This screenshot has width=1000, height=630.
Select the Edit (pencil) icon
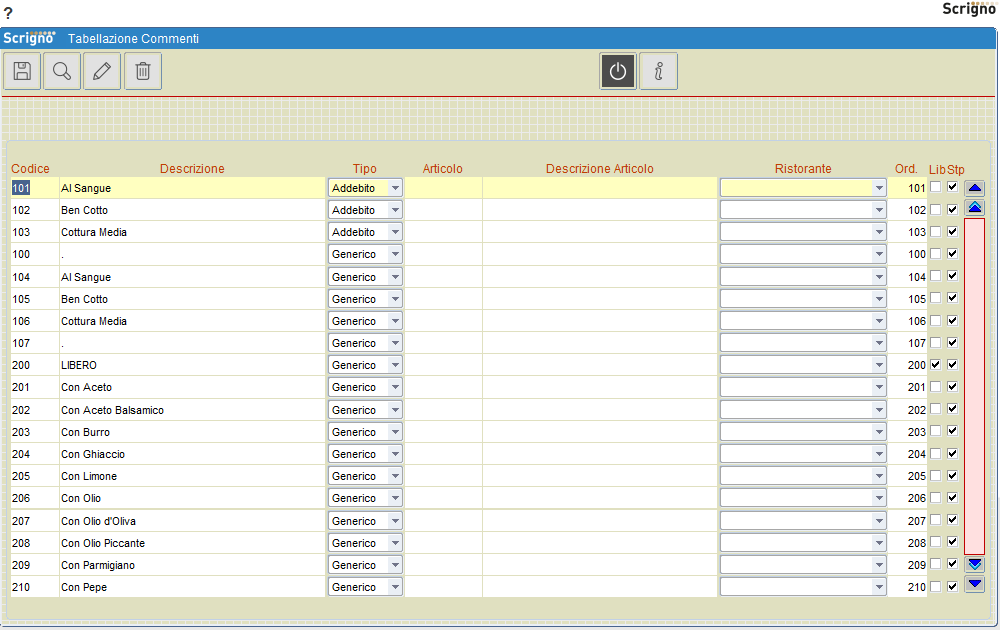pyautogui.click(x=101, y=70)
